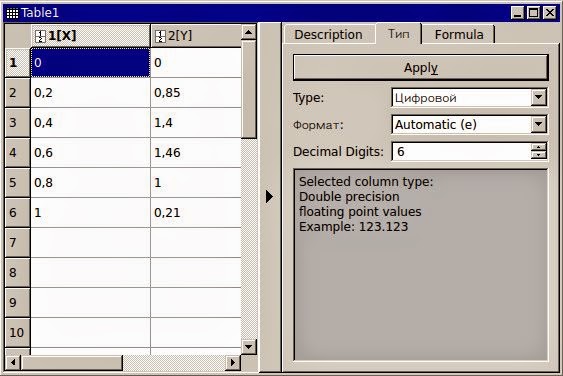Select the X cell in row 6

pyautogui.click(x=90, y=213)
